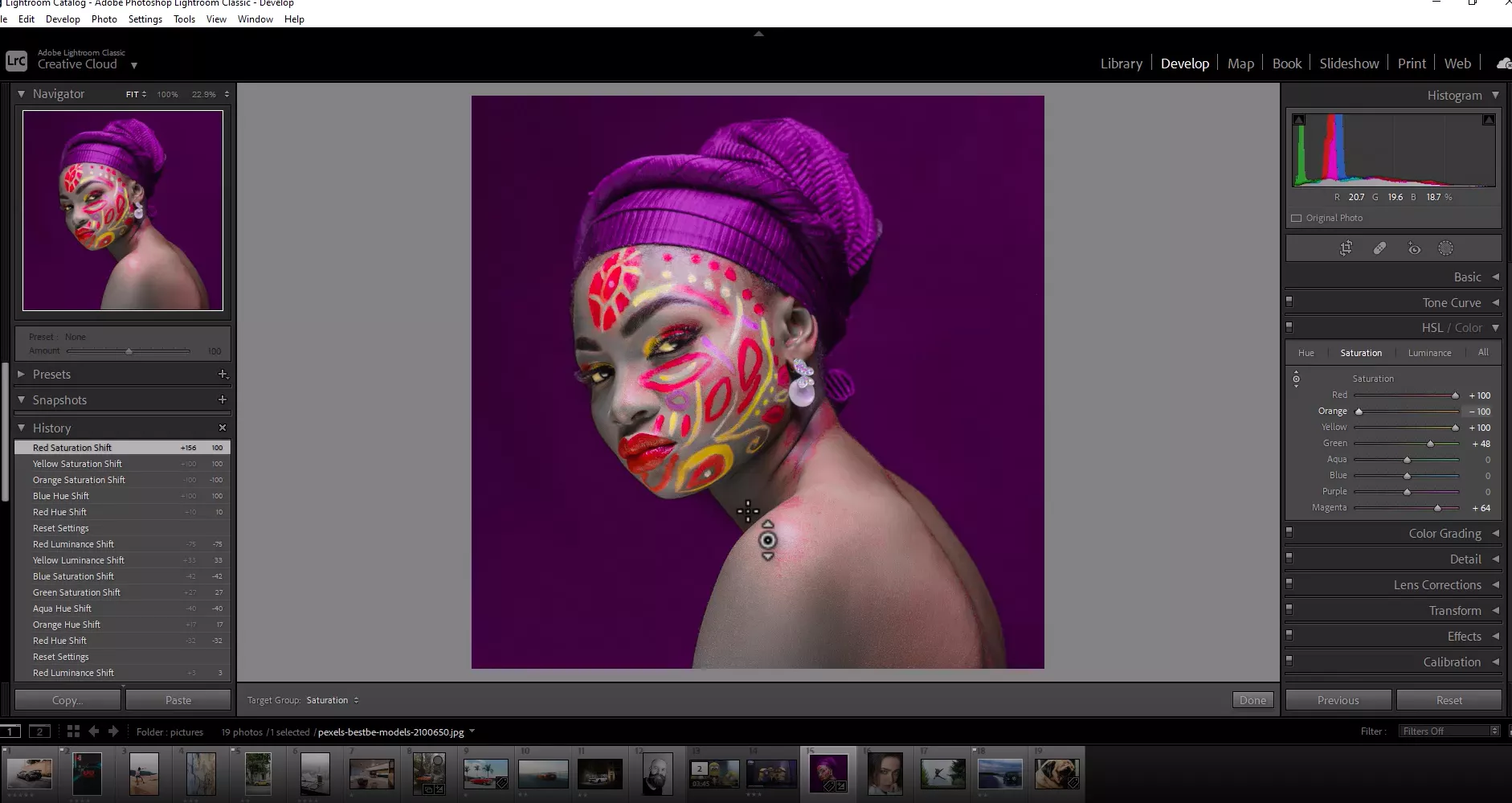
Task: Open cloud sync status icon
Action: 1503,63
